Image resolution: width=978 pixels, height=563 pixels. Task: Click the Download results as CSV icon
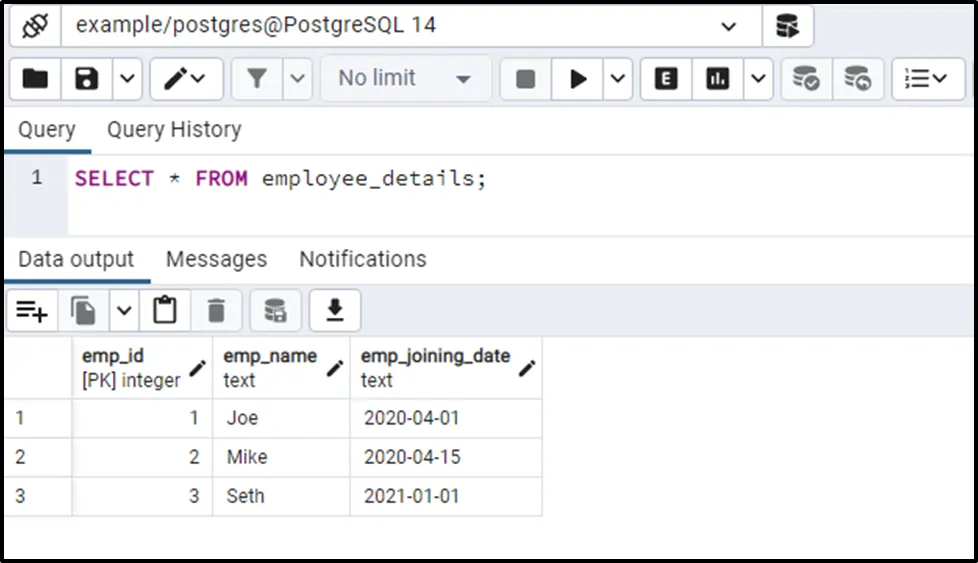(335, 312)
